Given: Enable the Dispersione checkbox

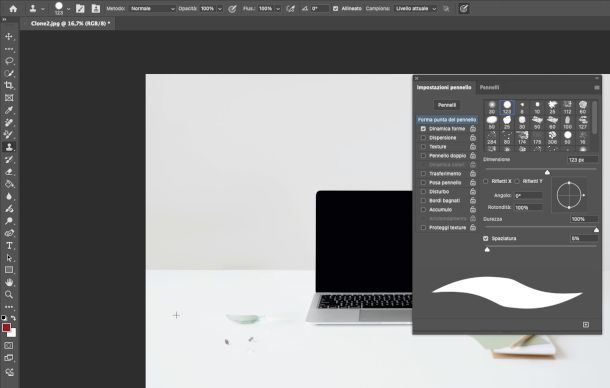Looking at the screenshot, I should tap(423, 138).
